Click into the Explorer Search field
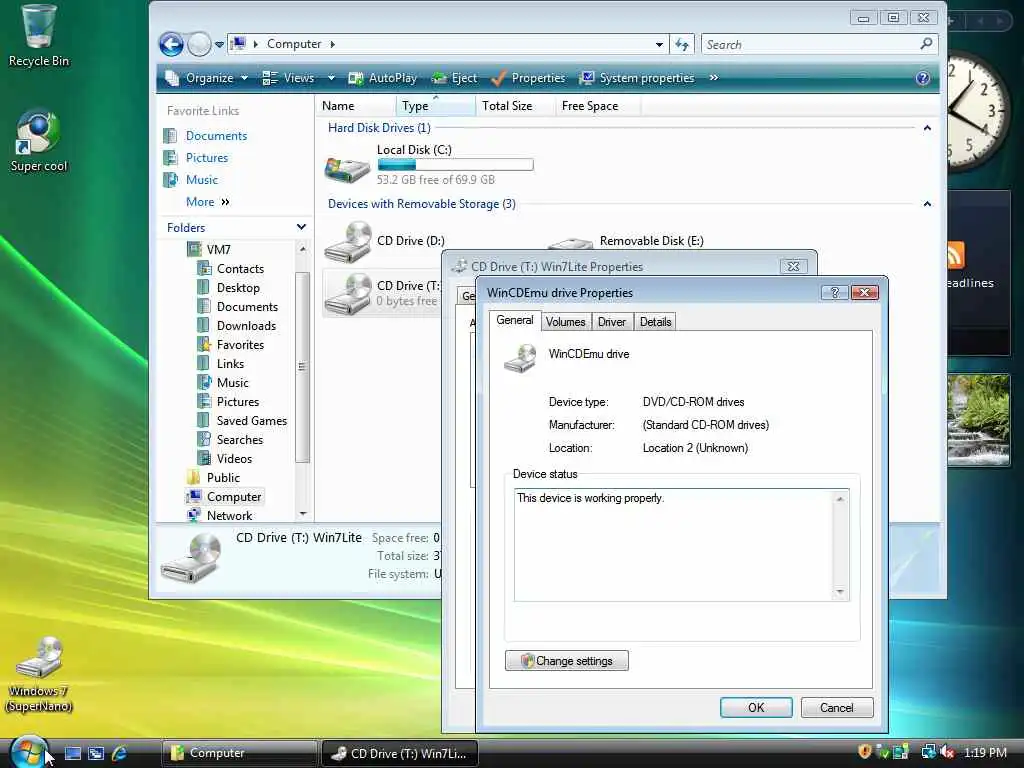This screenshot has height=768, width=1024. (x=810, y=44)
